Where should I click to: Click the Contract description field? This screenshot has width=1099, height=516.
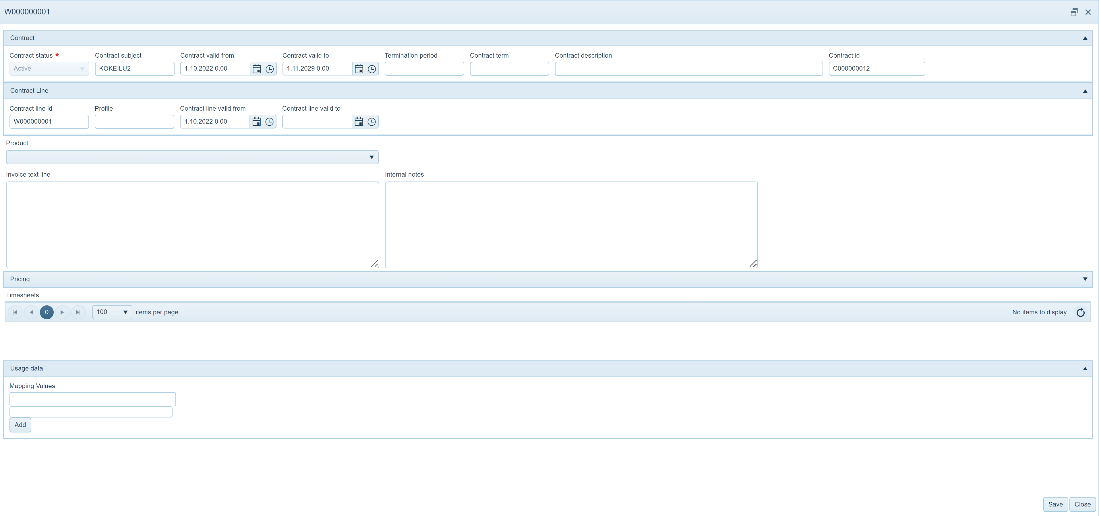688,69
